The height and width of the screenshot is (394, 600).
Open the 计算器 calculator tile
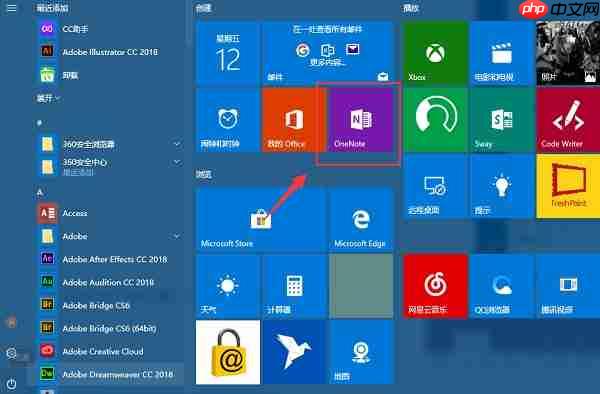(x=294, y=287)
